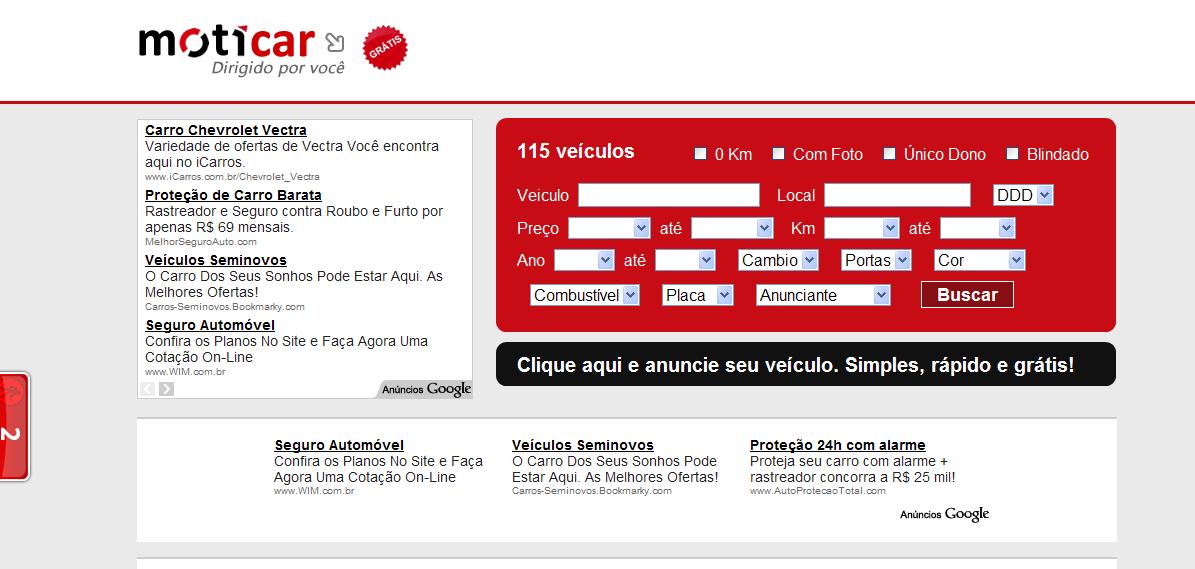Click the next ads arrow in Google box
This screenshot has height=569, width=1195.
pyautogui.click(x=166, y=389)
